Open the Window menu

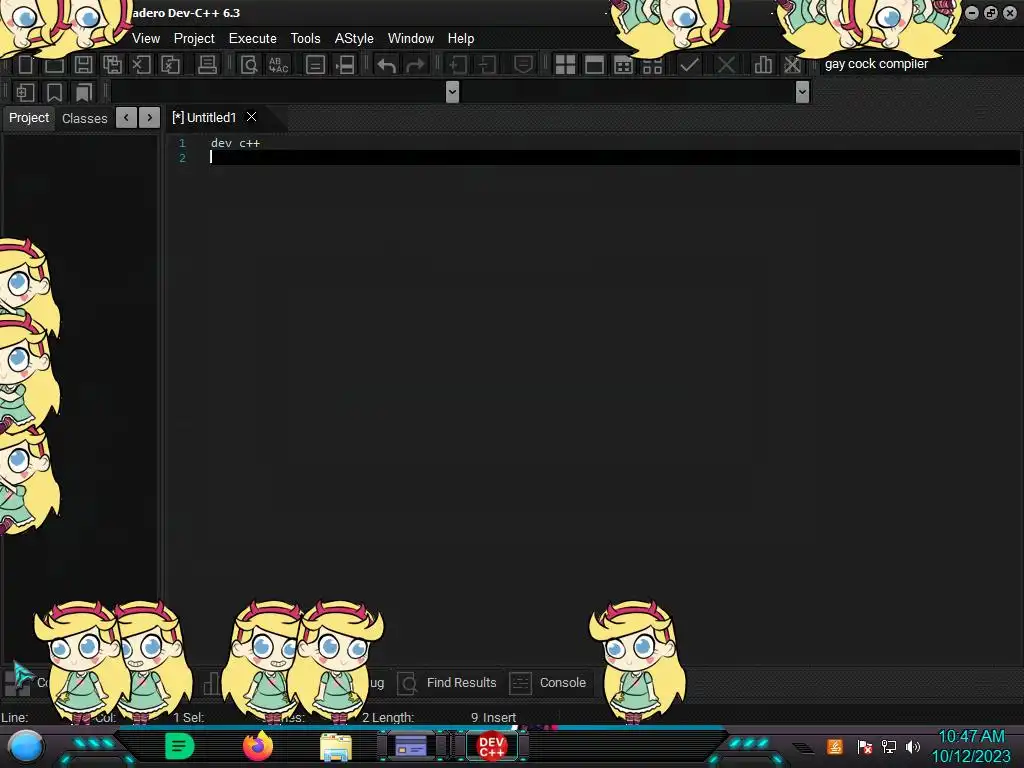[411, 39]
